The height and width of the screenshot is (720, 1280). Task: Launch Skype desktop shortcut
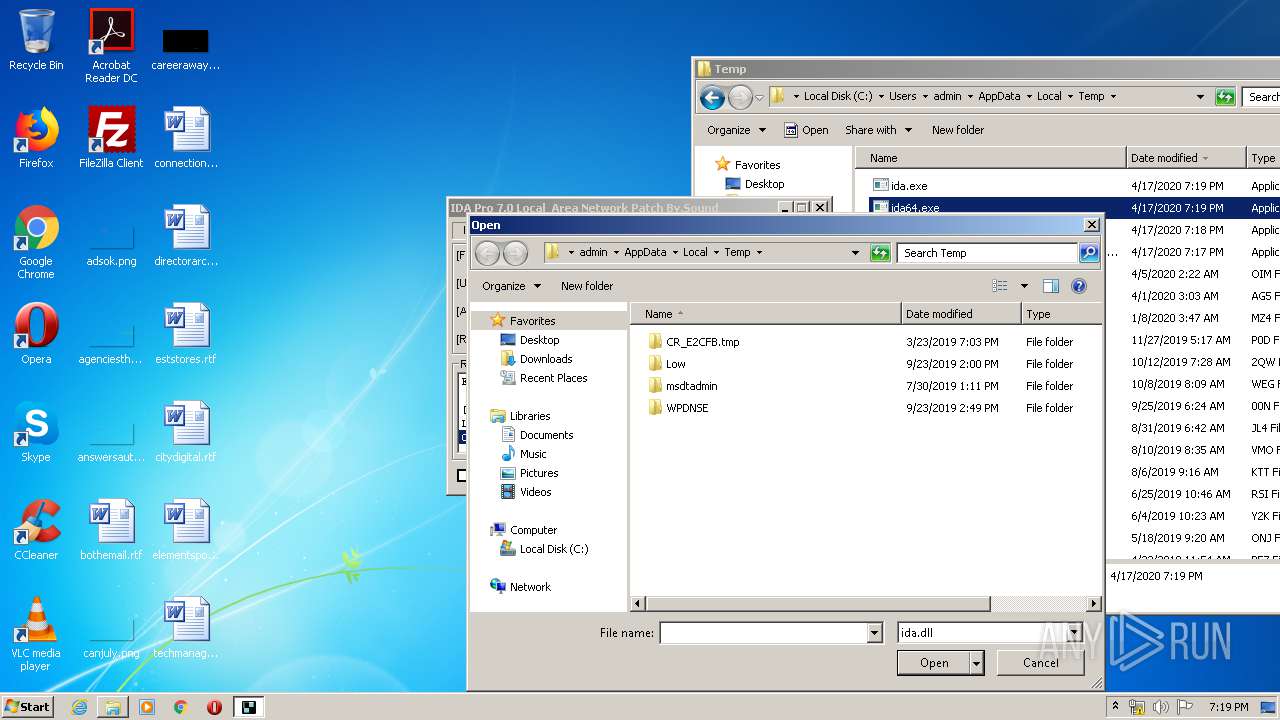[x=36, y=432]
